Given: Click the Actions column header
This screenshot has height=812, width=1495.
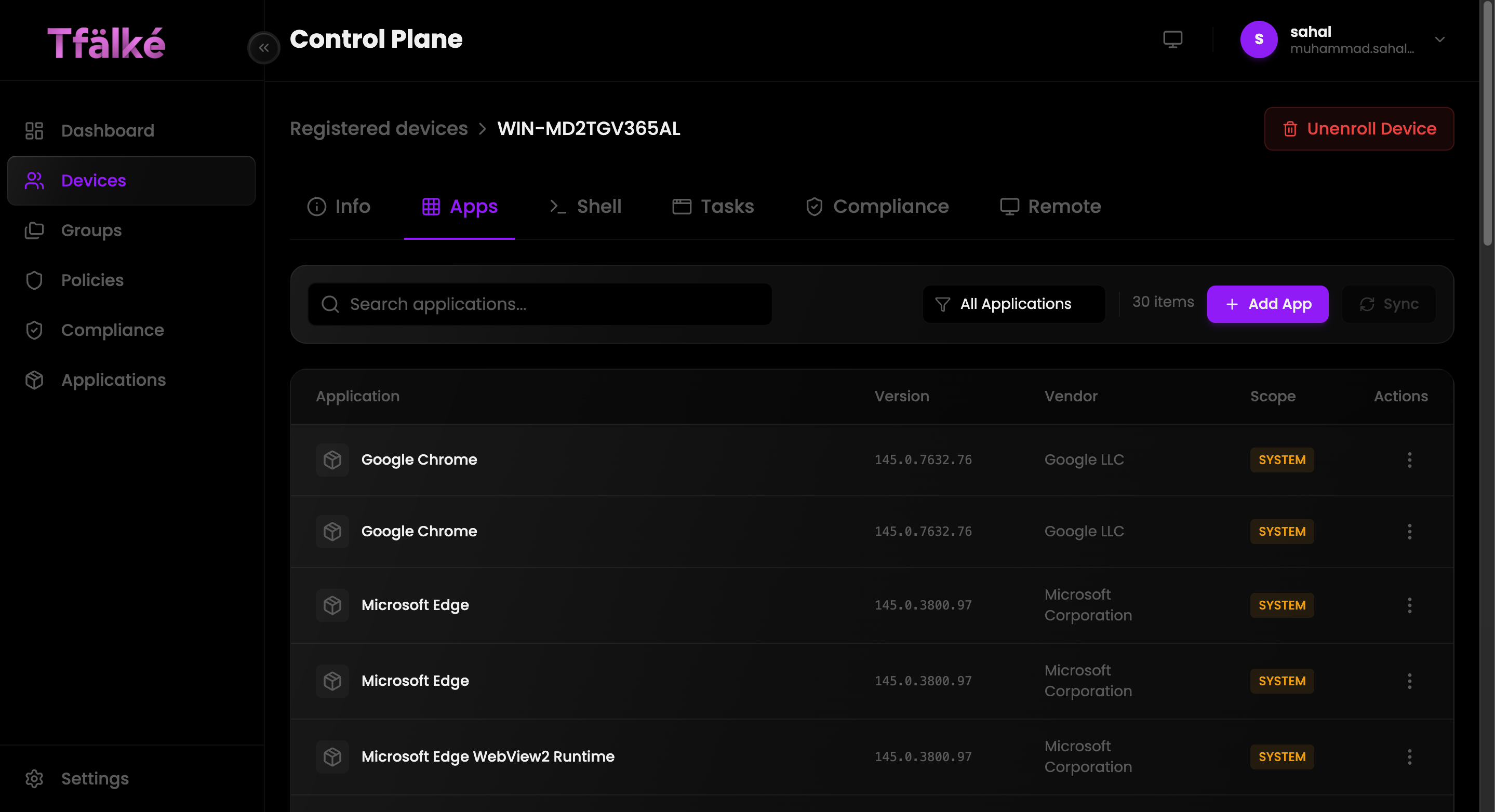Looking at the screenshot, I should pyautogui.click(x=1401, y=396).
